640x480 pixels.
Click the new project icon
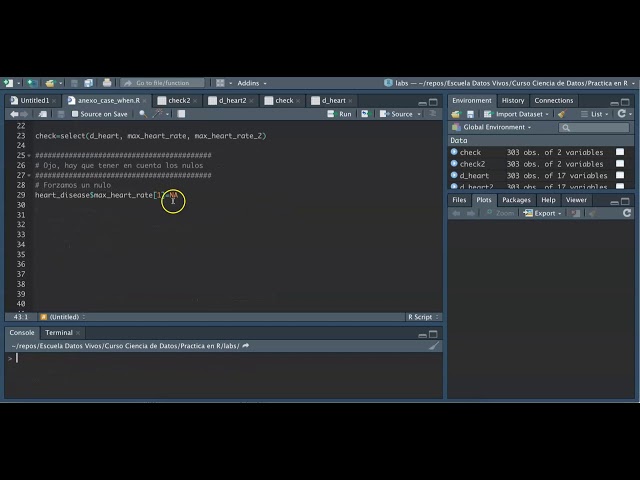coord(32,83)
